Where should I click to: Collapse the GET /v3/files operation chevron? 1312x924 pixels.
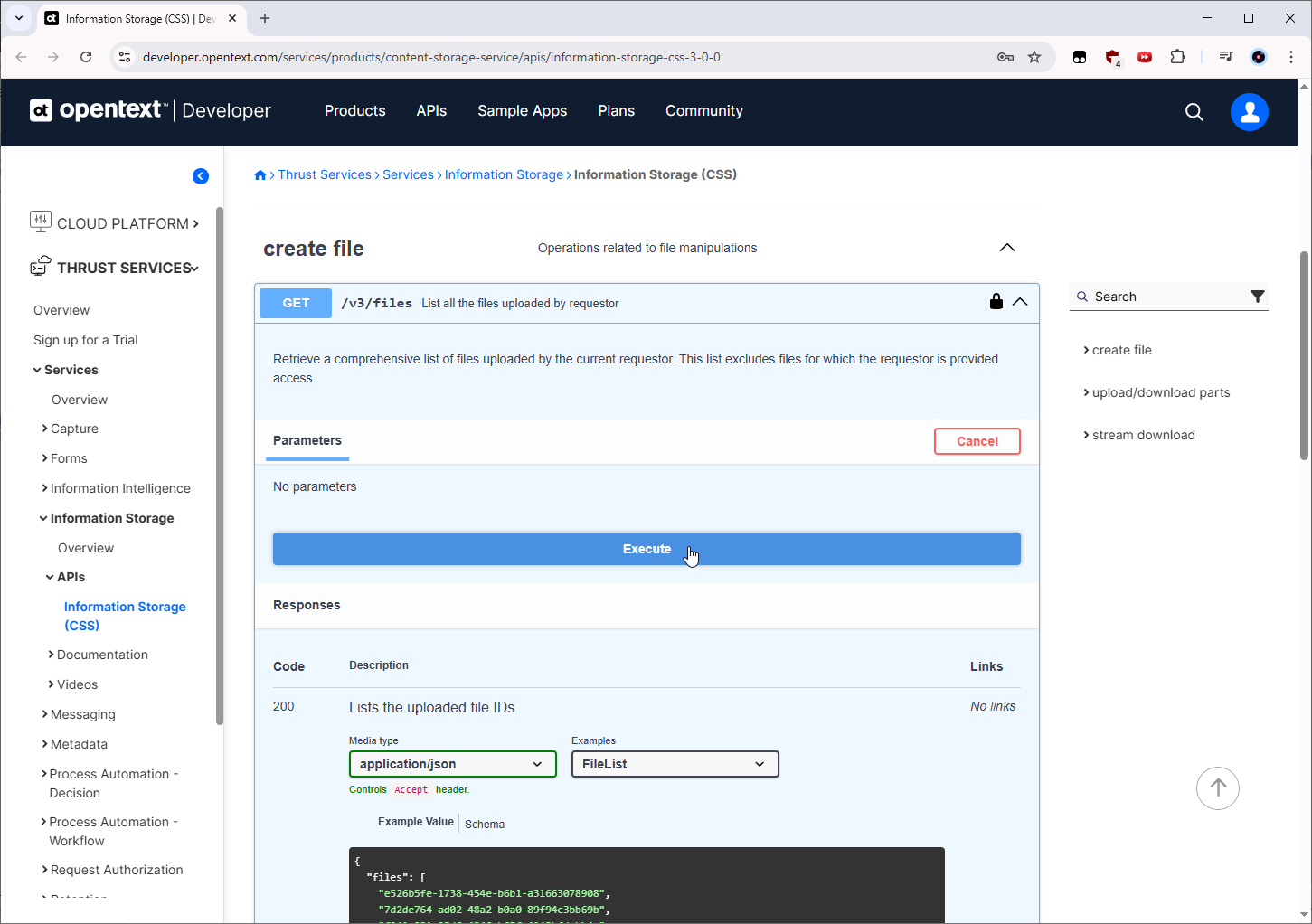[x=1020, y=302]
